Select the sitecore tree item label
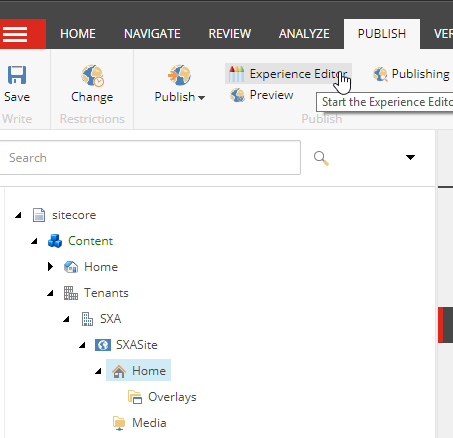453x438 pixels. pos(74,215)
